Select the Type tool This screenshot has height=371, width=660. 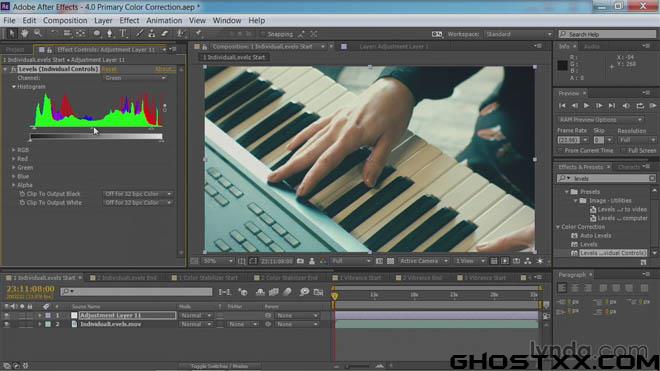click(x=123, y=33)
